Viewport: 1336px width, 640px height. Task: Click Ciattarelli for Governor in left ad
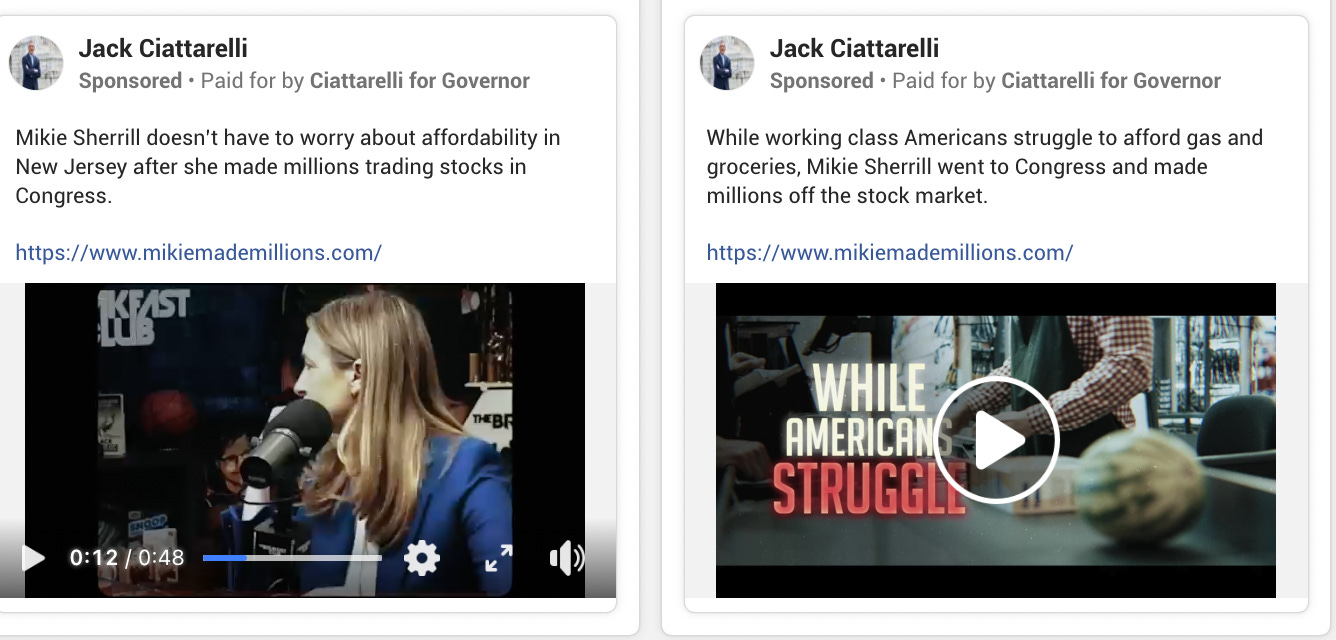420,81
